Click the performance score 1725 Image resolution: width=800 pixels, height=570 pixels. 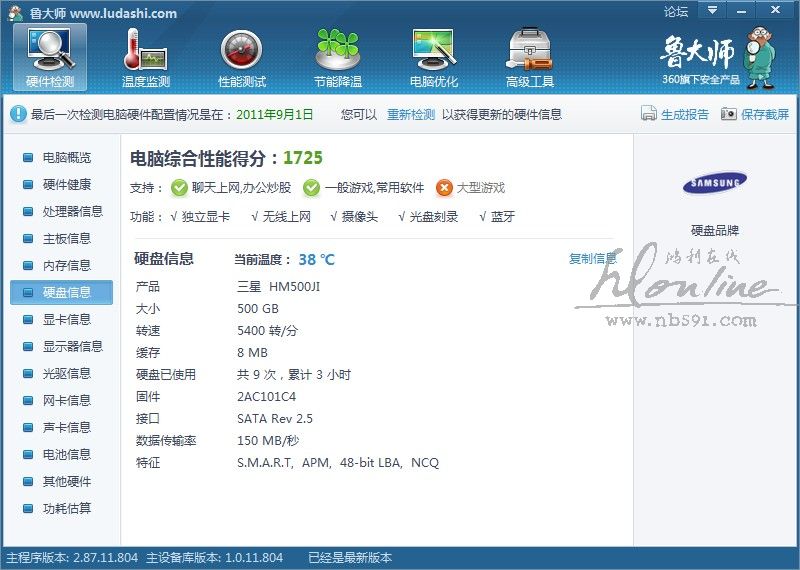point(303,158)
